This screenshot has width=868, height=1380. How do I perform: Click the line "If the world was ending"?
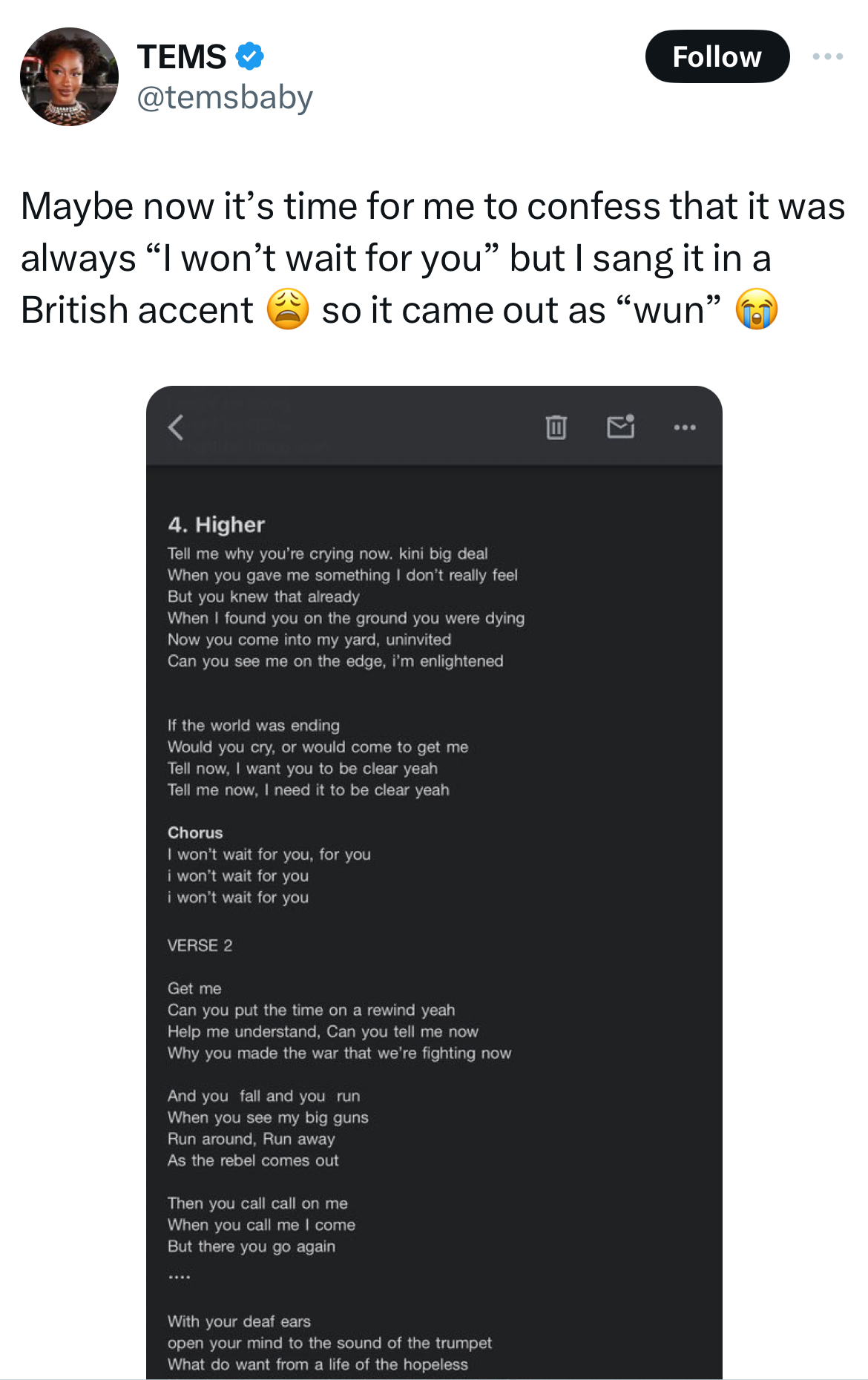pyautogui.click(x=254, y=725)
